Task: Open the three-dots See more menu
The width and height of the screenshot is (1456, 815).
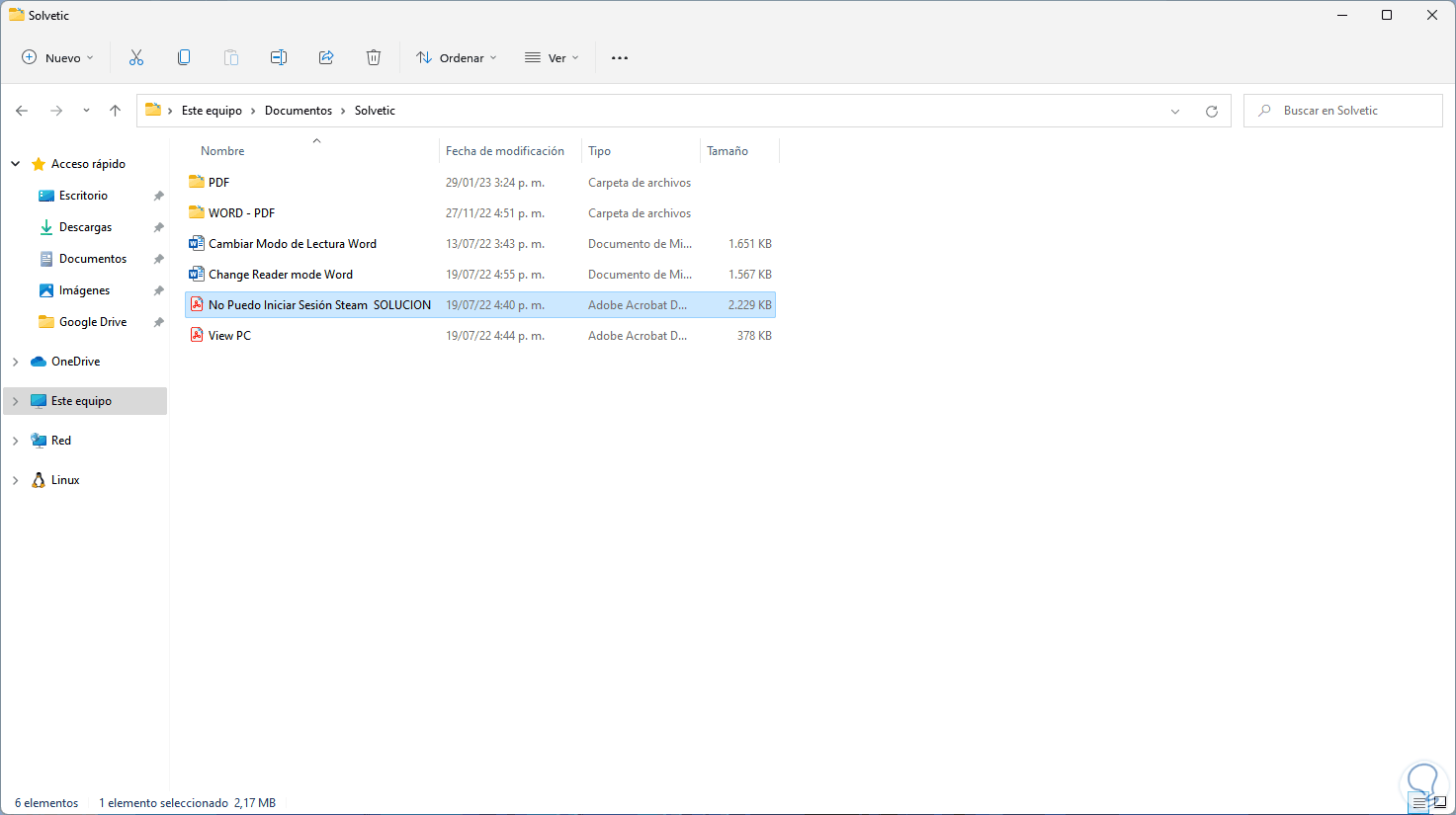Action: 620,57
